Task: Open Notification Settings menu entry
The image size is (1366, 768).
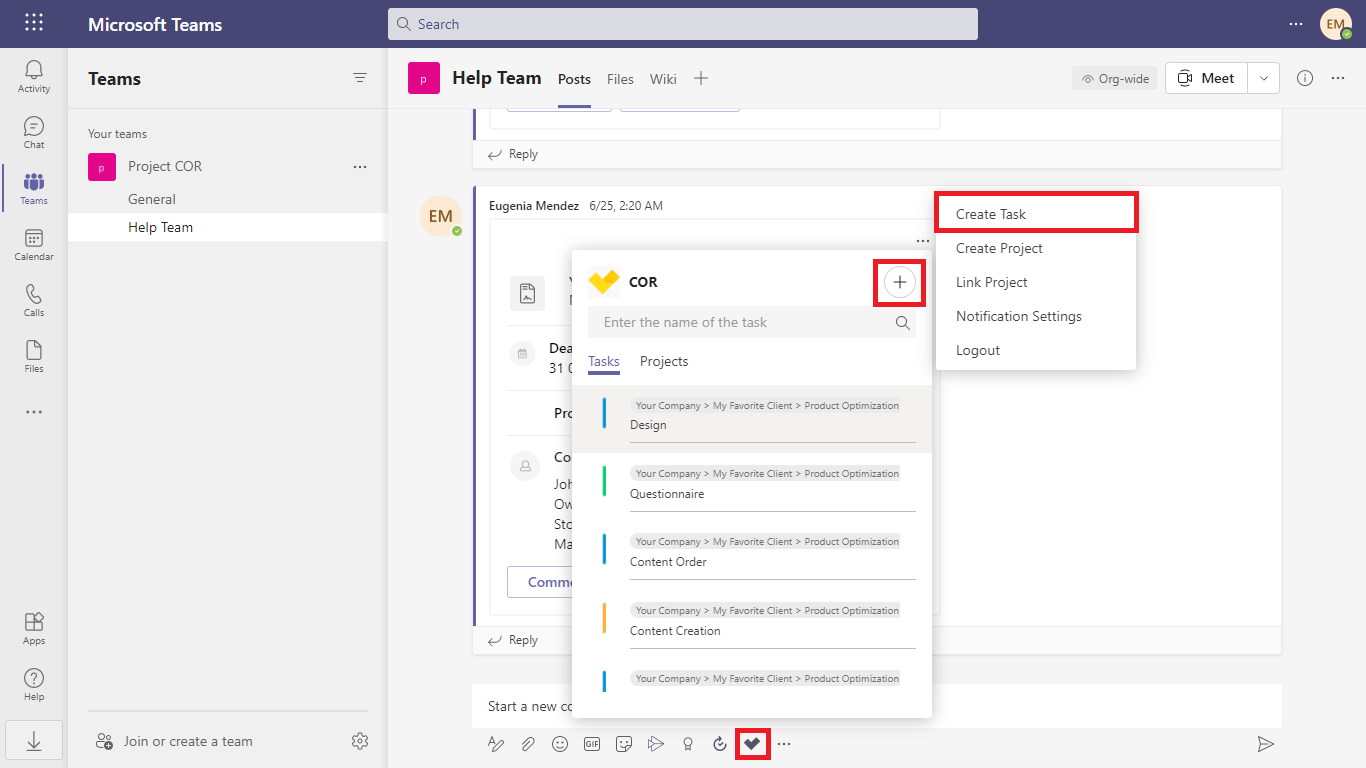Action: [1036, 316]
